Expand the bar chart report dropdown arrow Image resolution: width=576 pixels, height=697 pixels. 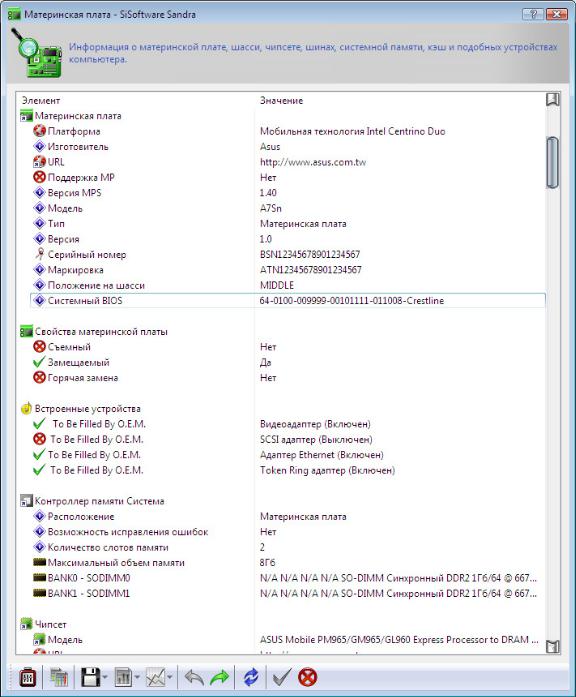click(x=137, y=678)
